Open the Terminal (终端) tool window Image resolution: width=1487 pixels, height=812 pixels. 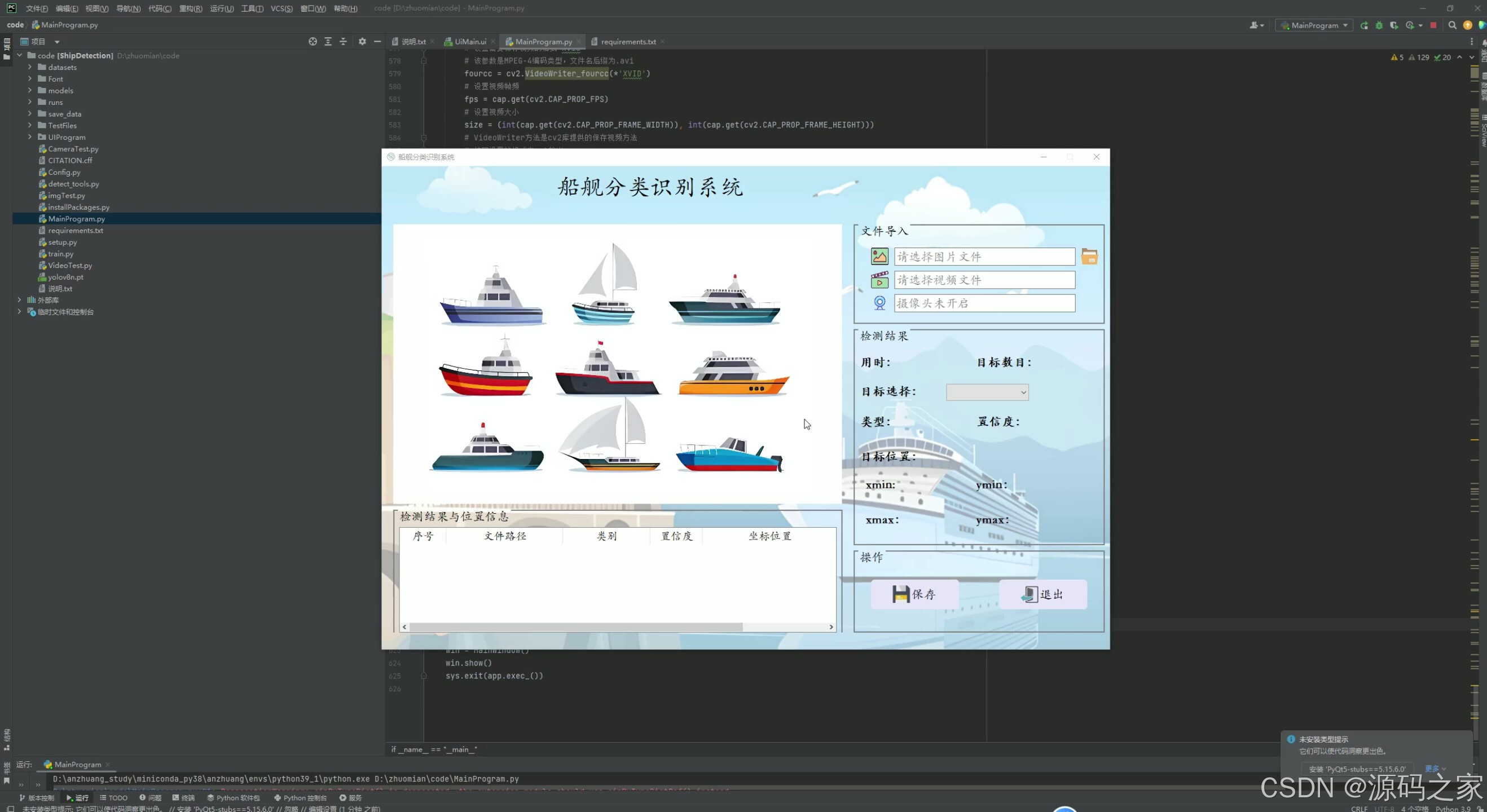(183, 797)
